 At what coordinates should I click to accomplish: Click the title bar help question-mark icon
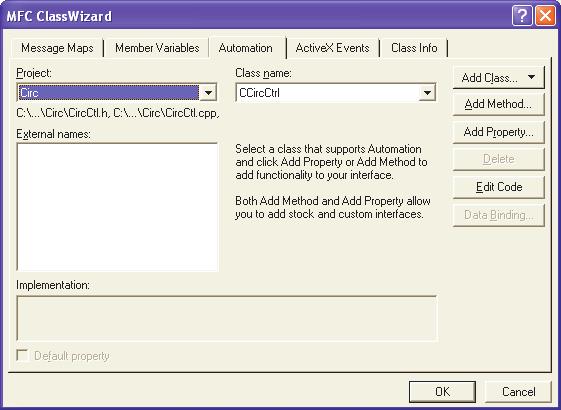click(522, 16)
